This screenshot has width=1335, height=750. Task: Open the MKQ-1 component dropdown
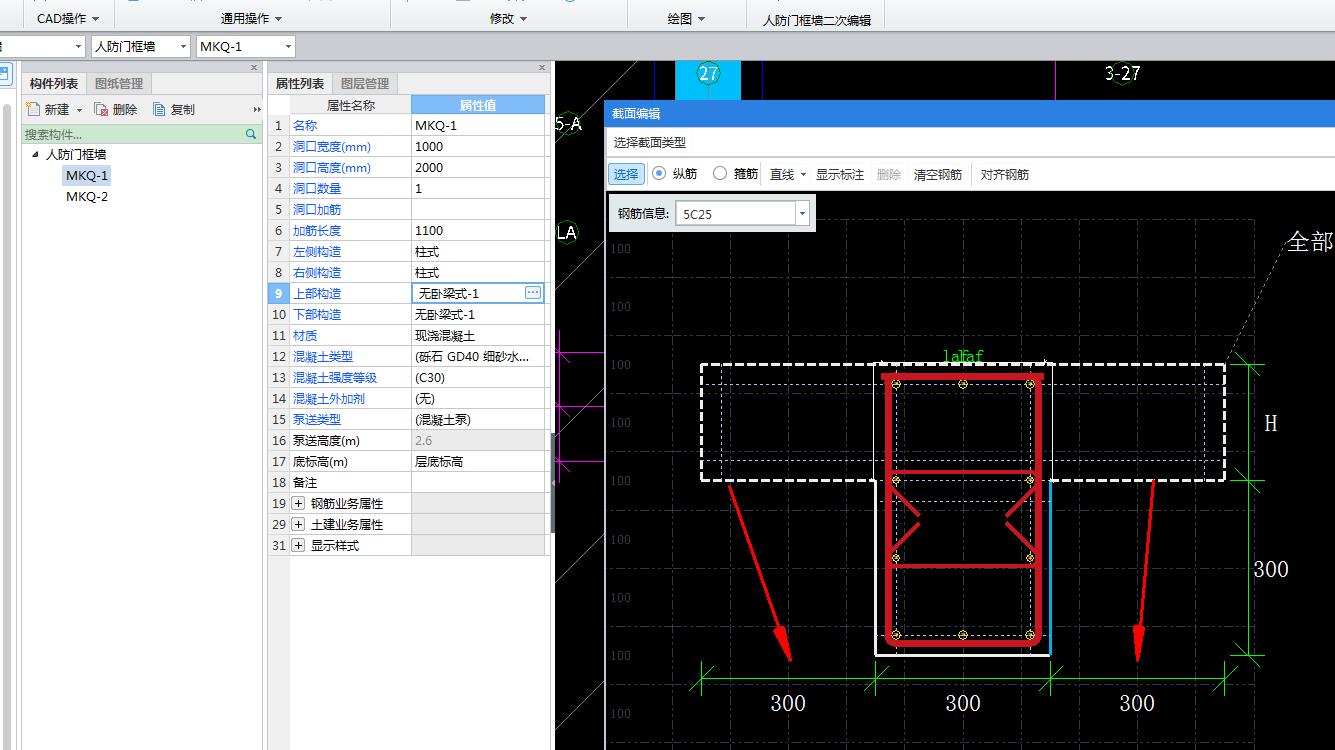[288, 46]
